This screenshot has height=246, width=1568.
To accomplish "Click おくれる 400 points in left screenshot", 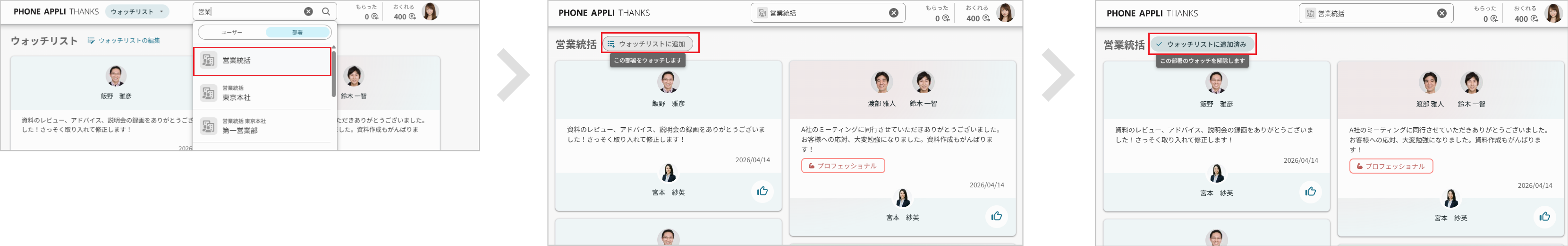I will pos(404,12).
